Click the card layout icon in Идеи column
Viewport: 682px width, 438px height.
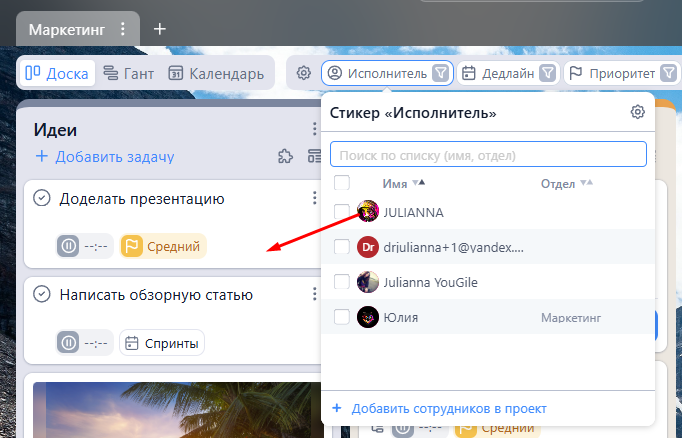(x=314, y=156)
